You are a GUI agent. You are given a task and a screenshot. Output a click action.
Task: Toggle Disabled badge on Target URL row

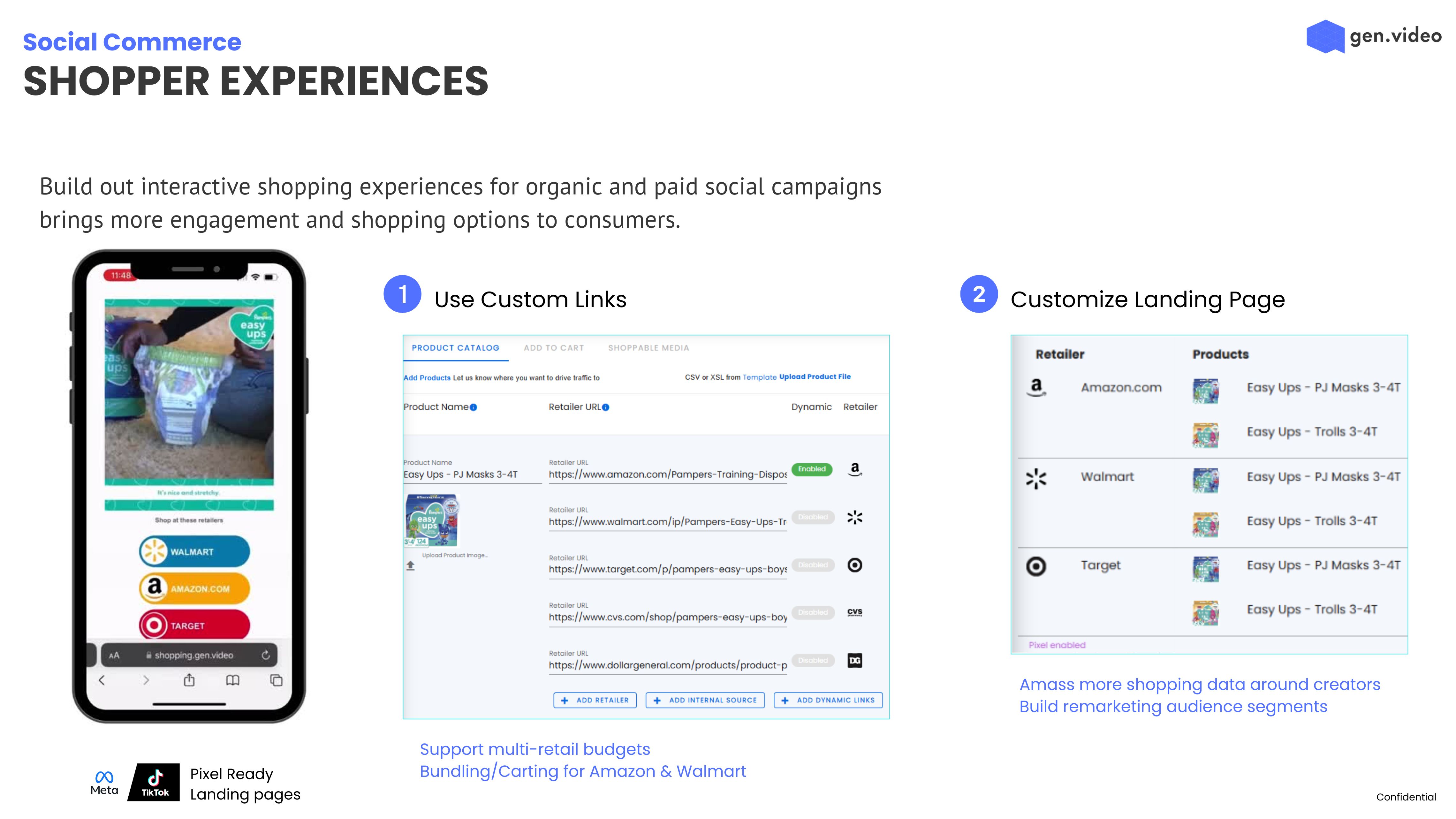point(813,565)
